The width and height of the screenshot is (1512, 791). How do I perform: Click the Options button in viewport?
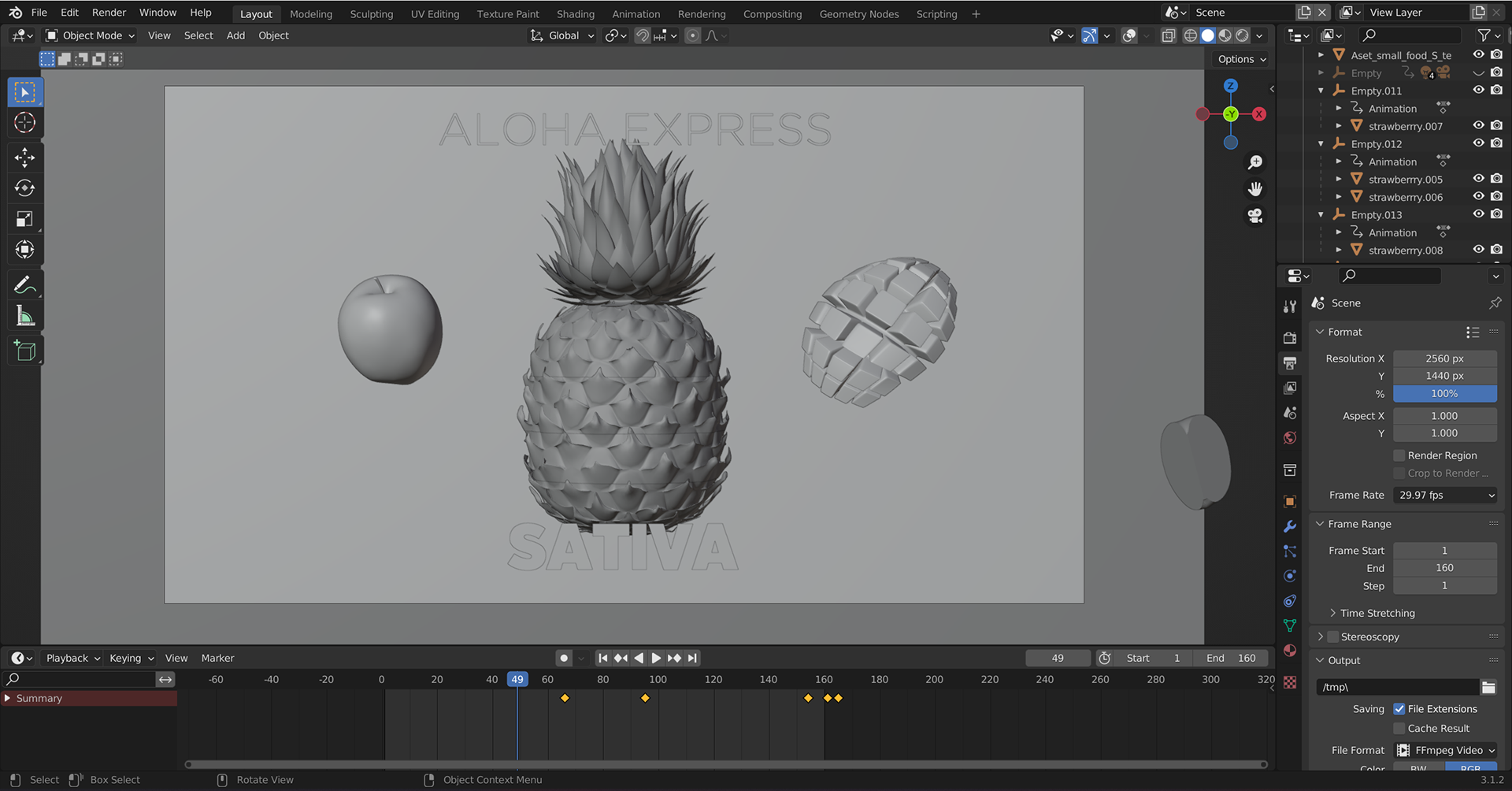[x=1241, y=59]
